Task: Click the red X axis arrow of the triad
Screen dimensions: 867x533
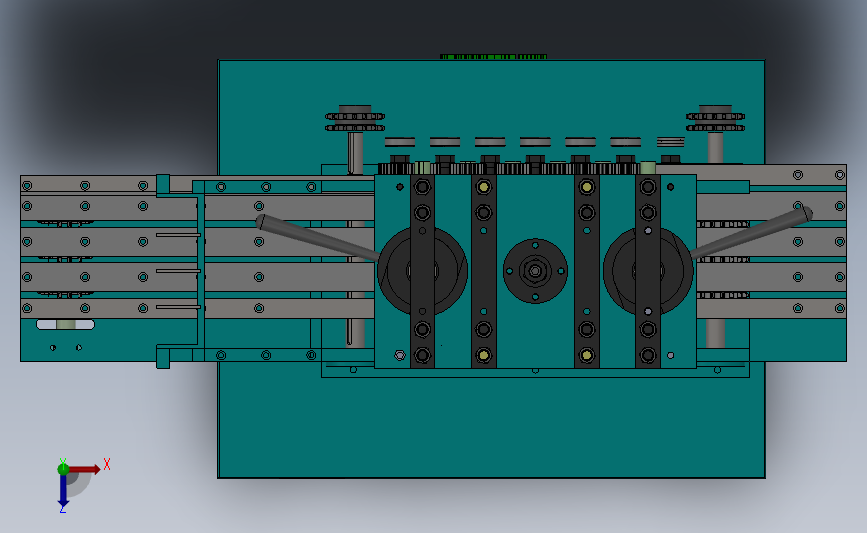Action: coord(84,469)
